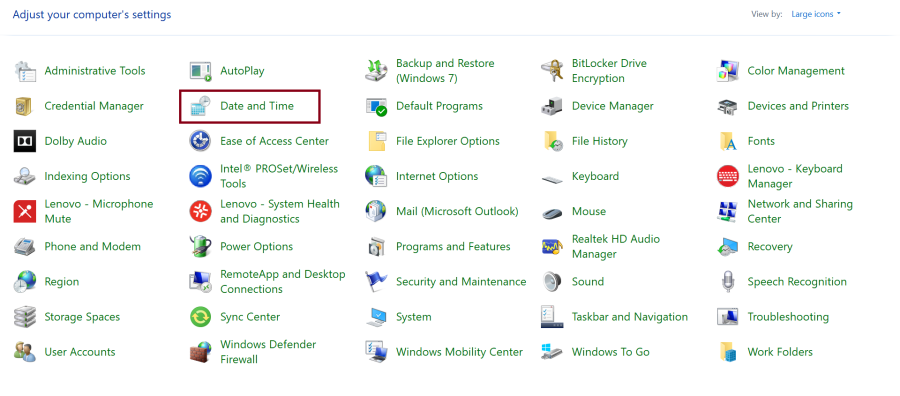This screenshot has height=396, width=900.
Task: Open Network and Sharing Center icon
Action: coord(728,211)
